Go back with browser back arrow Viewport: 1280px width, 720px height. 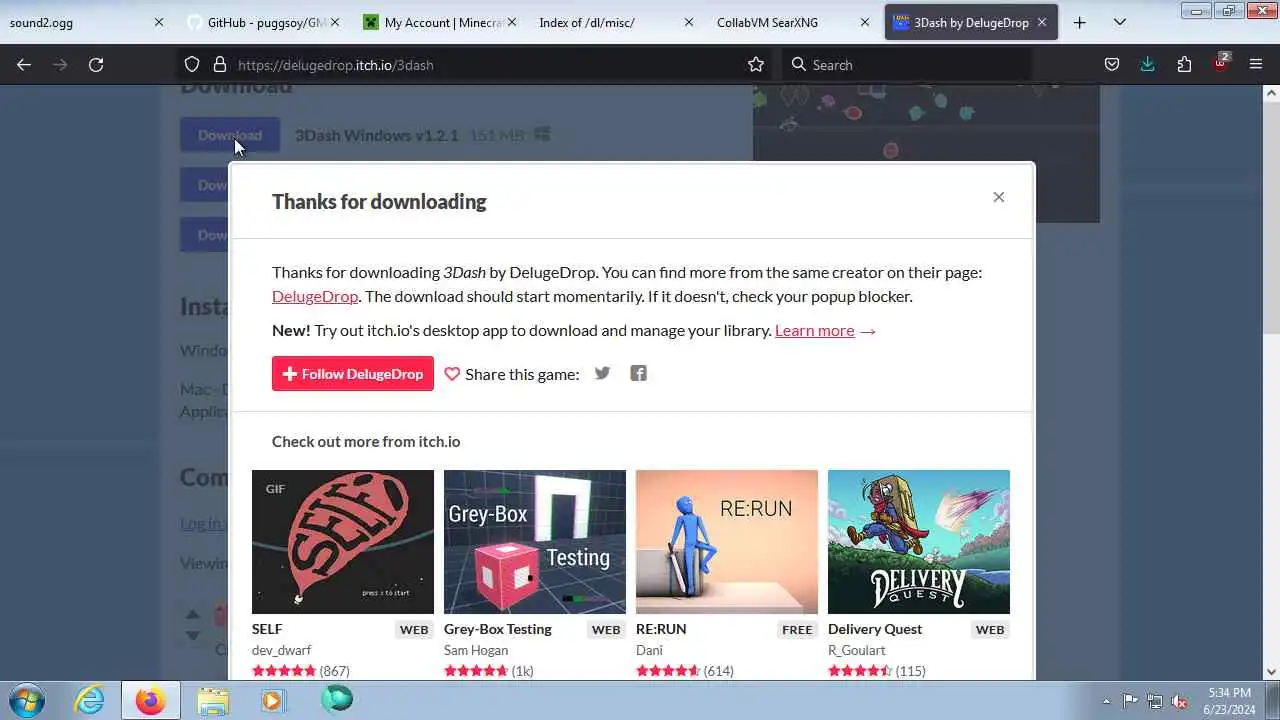point(24,64)
